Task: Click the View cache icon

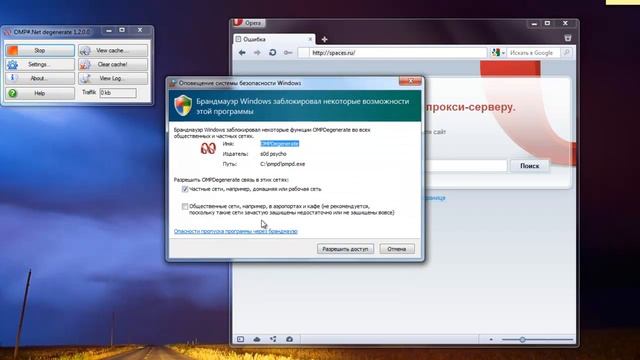Action: [x=85, y=51]
